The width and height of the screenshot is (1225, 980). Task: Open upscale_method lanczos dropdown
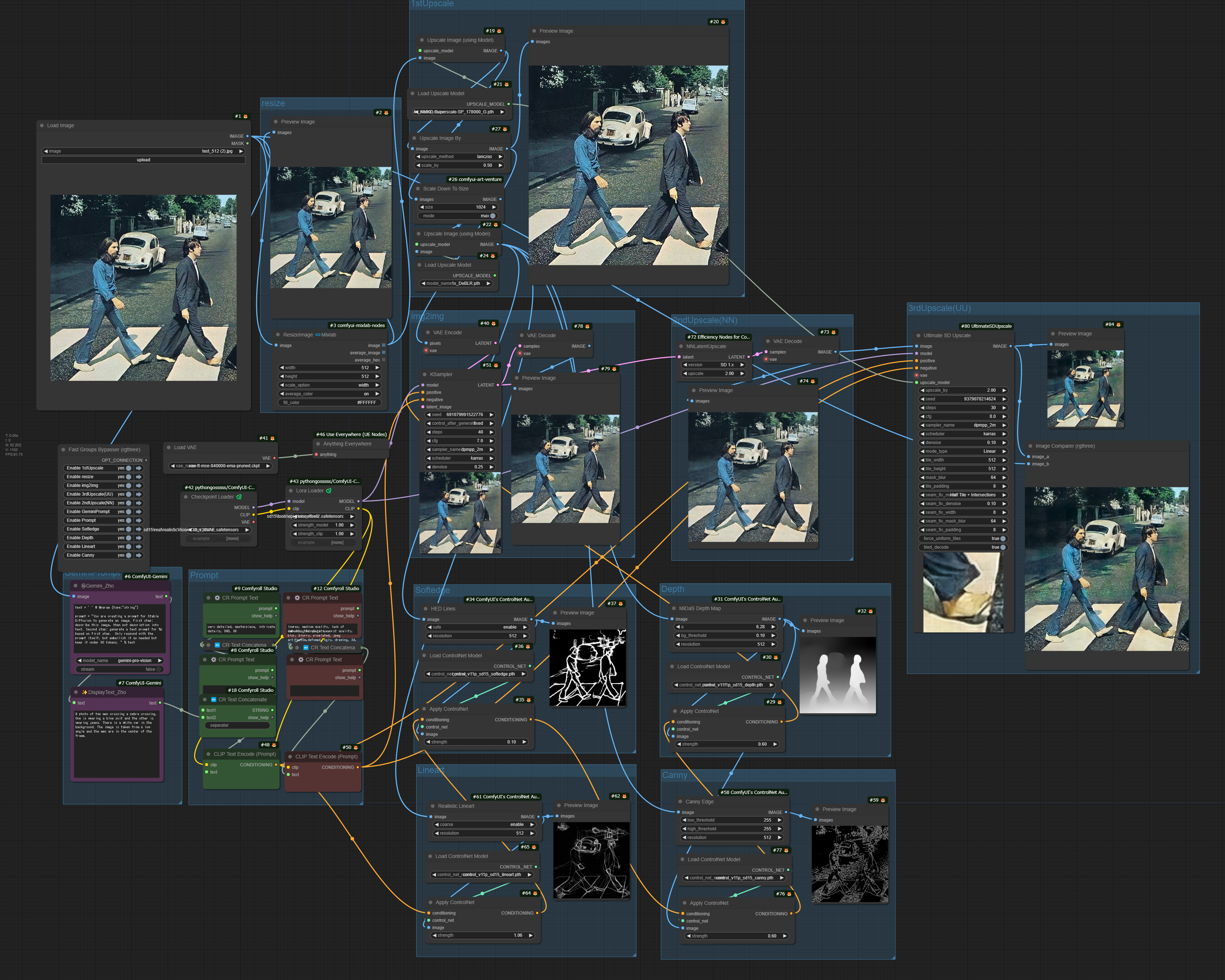coord(460,157)
